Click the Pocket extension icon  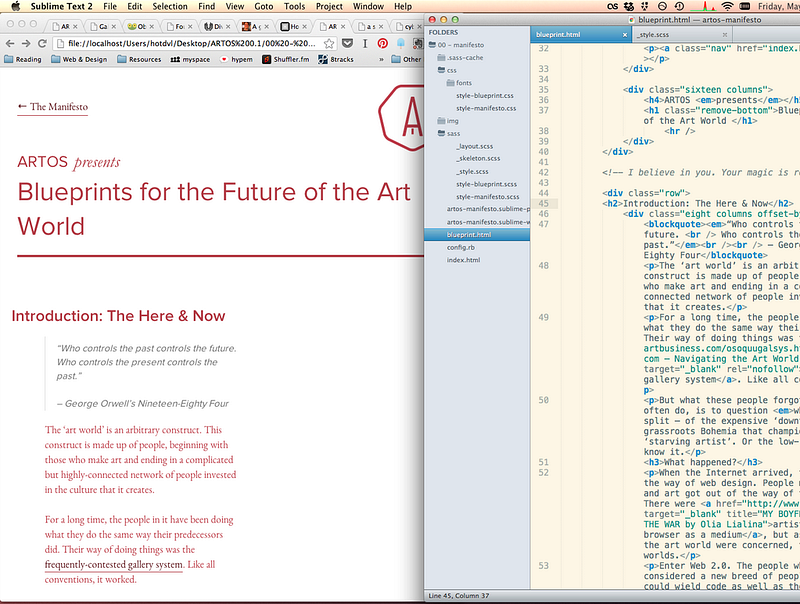pos(346,43)
